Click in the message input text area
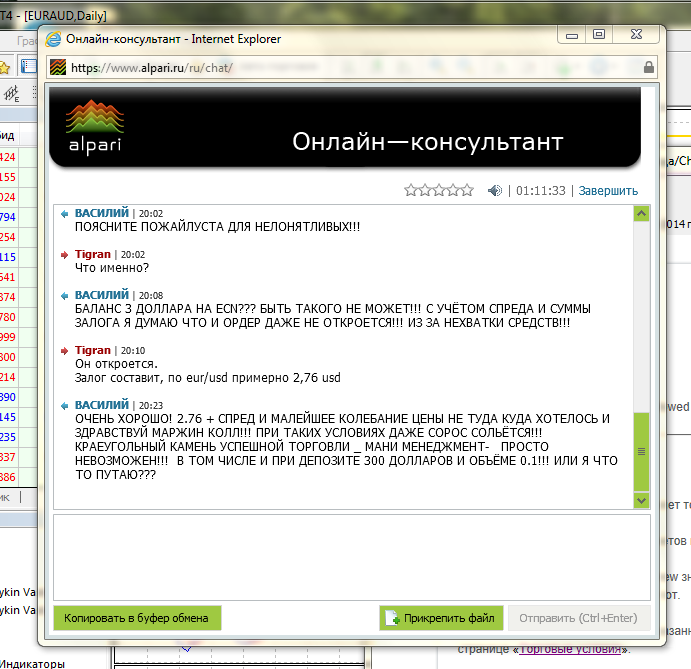The width and height of the screenshot is (691, 669). (x=352, y=557)
